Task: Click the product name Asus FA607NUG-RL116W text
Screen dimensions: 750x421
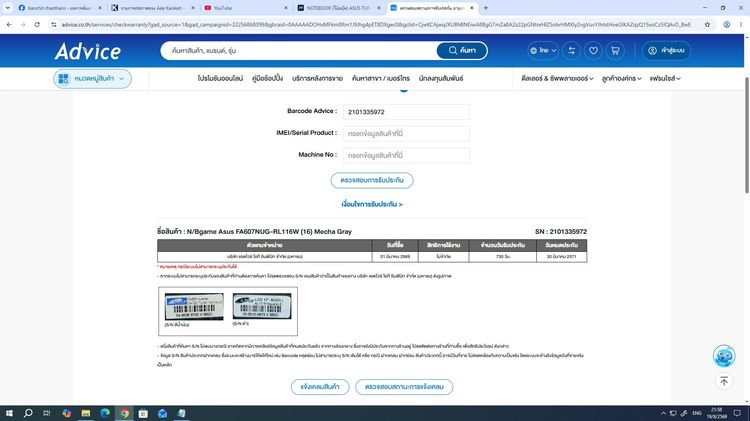Action: click(x=269, y=232)
